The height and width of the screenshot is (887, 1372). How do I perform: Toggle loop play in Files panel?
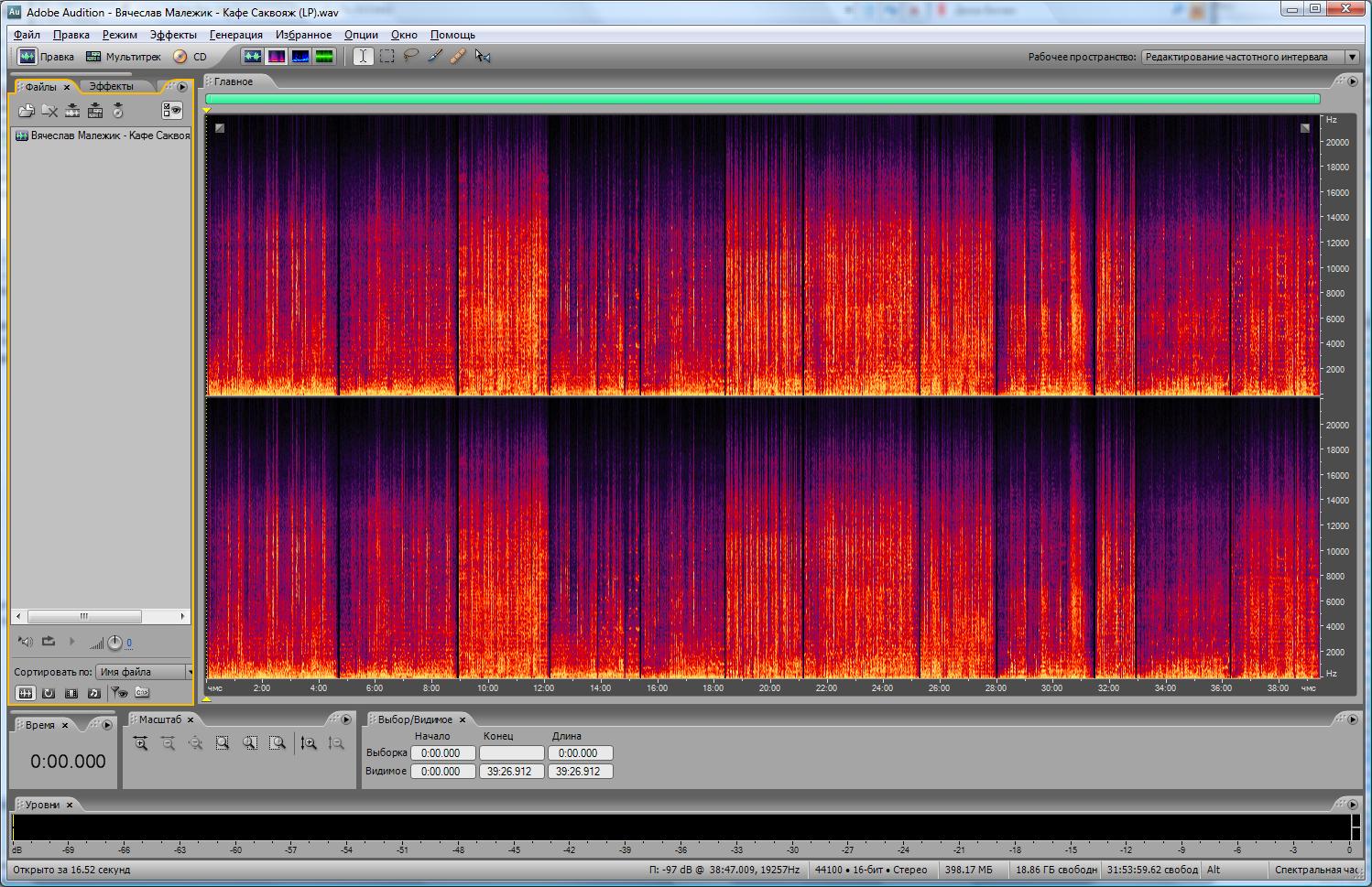click(49, 642)
